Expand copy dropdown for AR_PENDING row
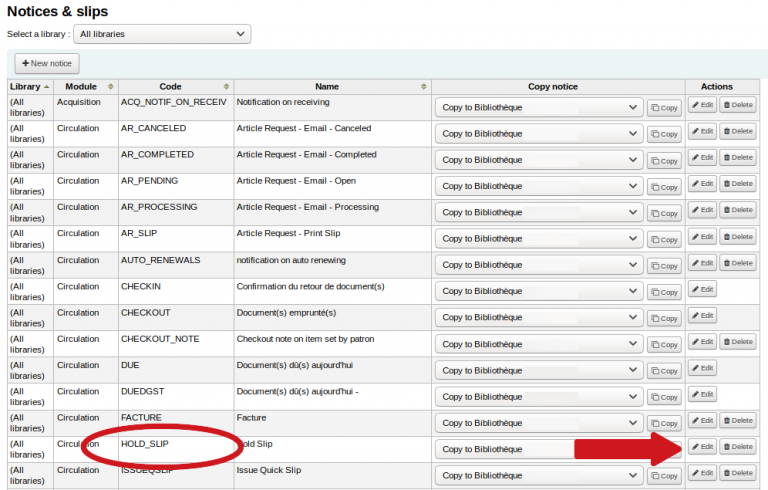Image resolution: width=768 pixels, height=490 pixels. (538, 186)
